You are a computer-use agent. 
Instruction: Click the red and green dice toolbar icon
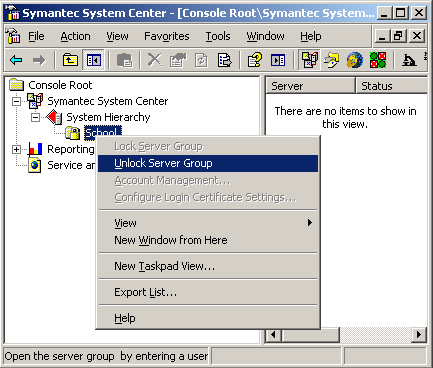point(378,60)
